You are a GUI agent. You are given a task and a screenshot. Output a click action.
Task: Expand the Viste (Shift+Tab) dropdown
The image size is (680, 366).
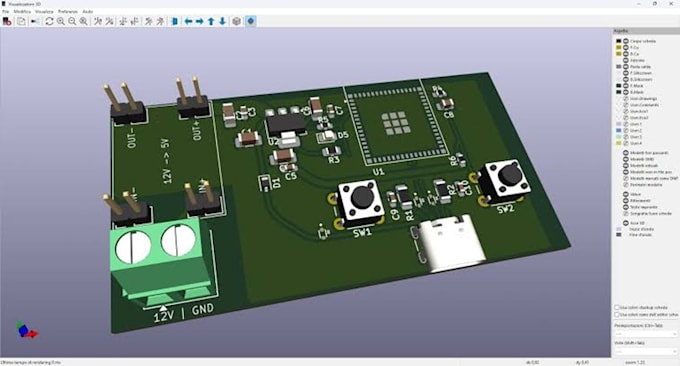646,351
